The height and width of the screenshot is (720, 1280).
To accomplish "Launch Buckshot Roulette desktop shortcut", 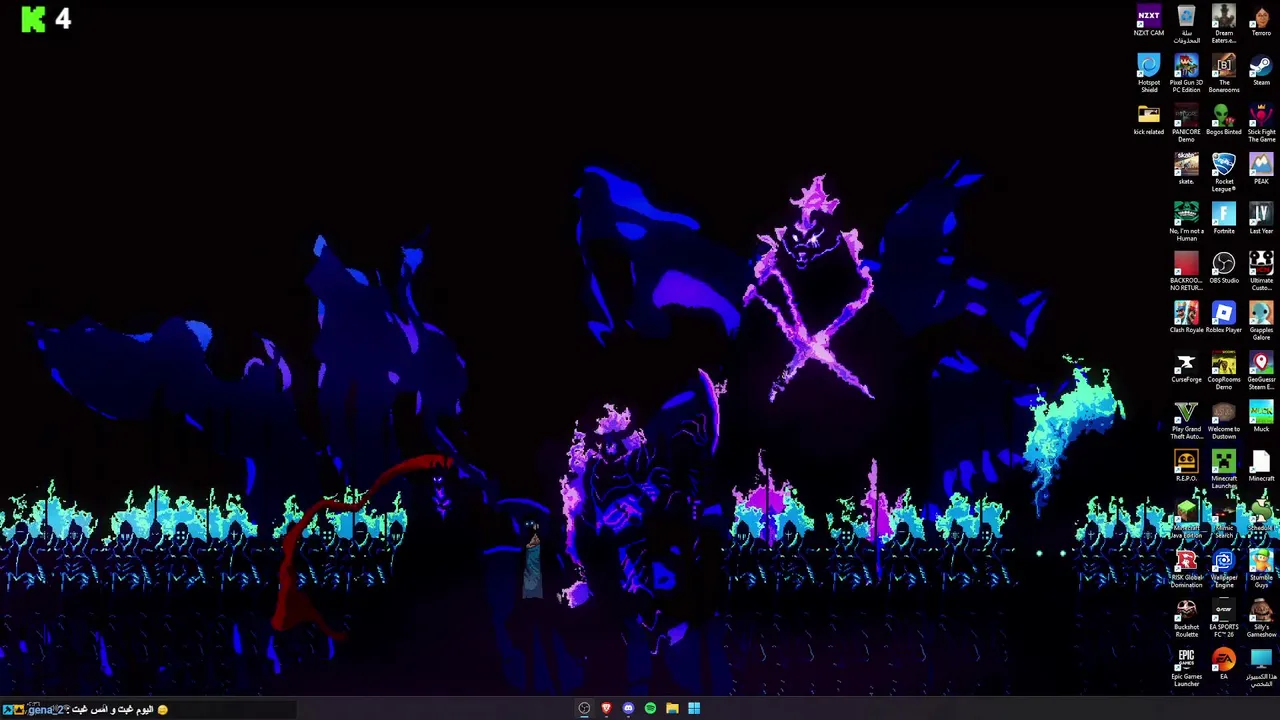I will coord(1186,619).
